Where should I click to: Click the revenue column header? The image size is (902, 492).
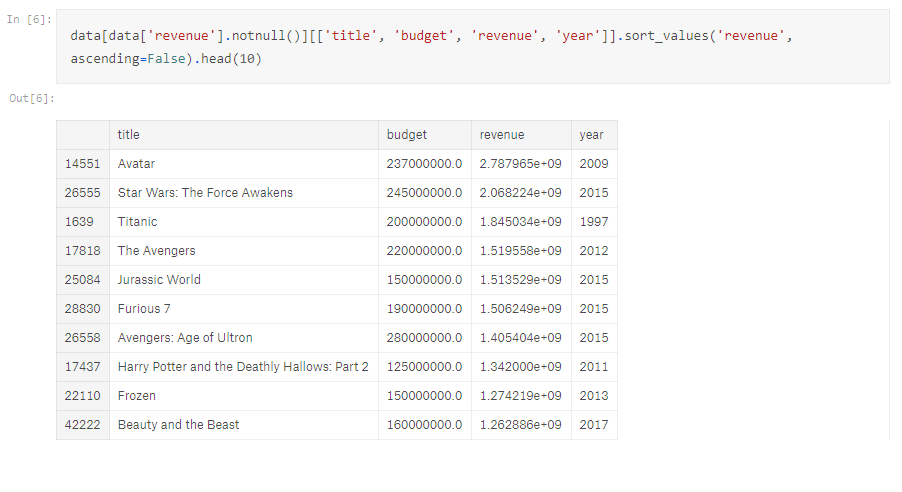point(522,135)
